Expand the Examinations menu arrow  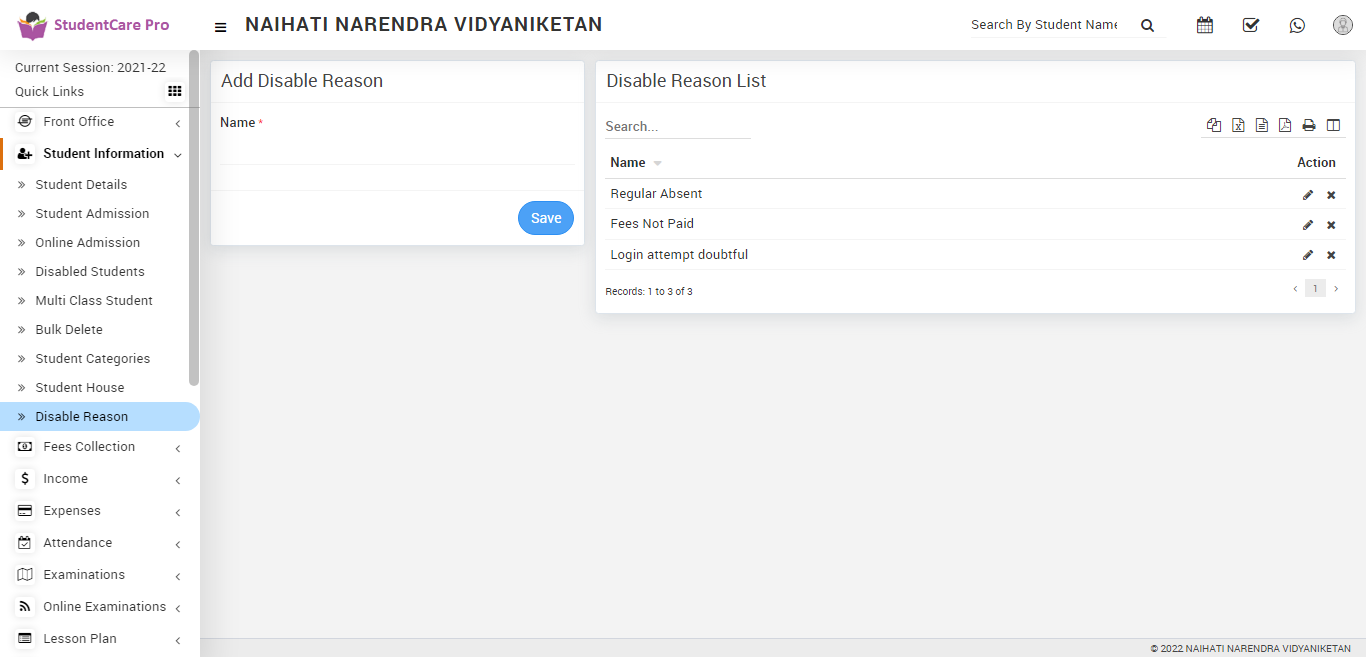point(177,576)
